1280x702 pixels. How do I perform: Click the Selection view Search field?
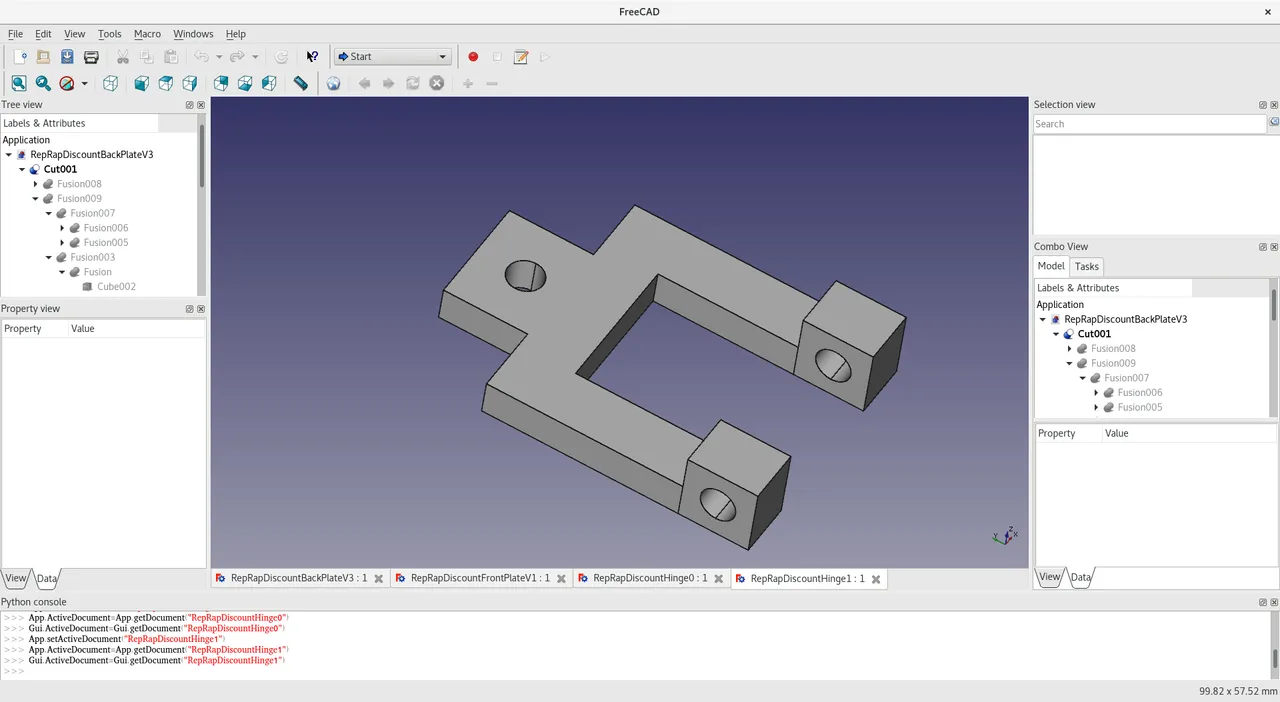click(x=1150, y=124)
